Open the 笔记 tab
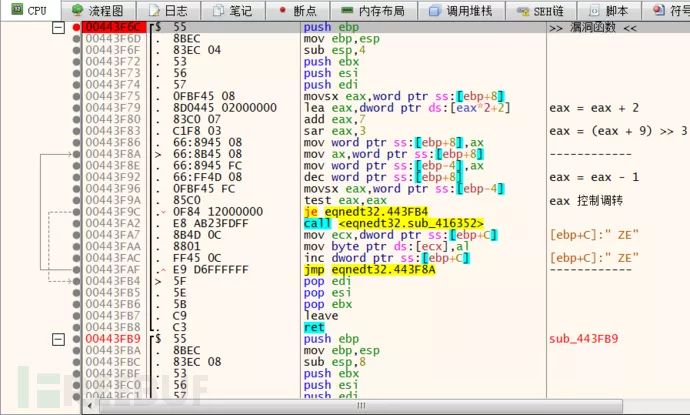690x415 pixels. click(233, 11)
